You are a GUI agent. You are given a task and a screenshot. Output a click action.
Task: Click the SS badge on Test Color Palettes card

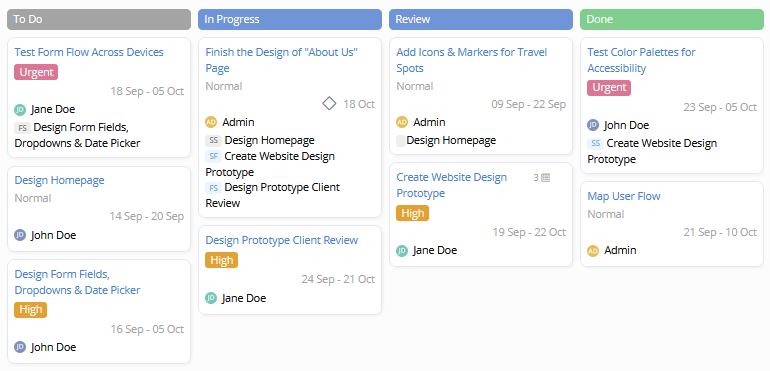pos(595,143)
